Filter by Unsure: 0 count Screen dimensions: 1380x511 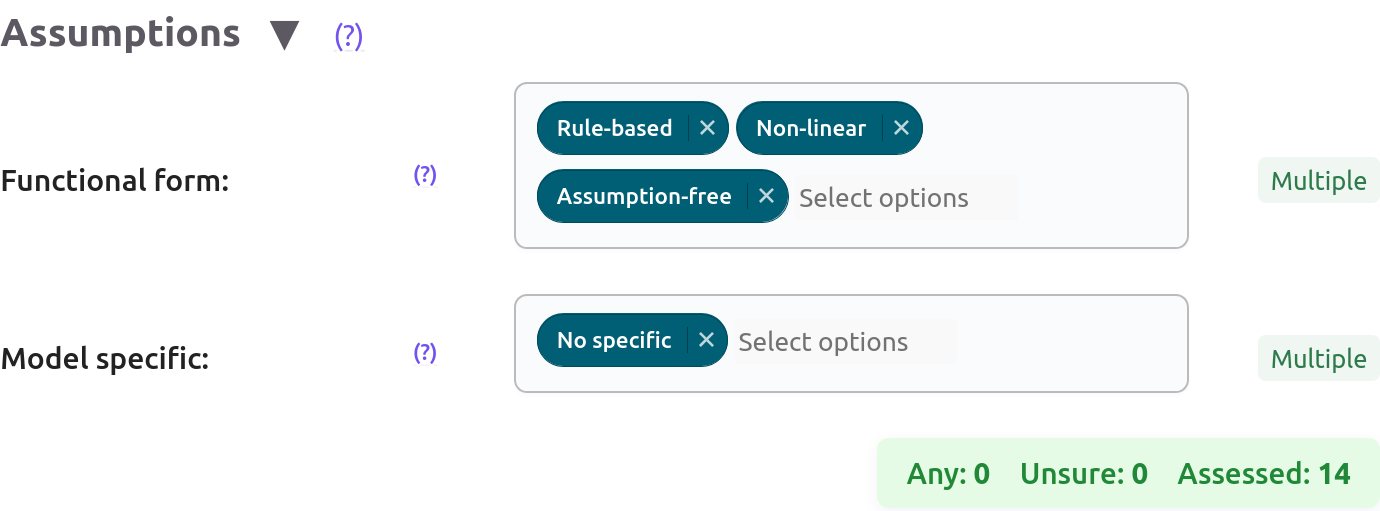(x=1083, y=473)
